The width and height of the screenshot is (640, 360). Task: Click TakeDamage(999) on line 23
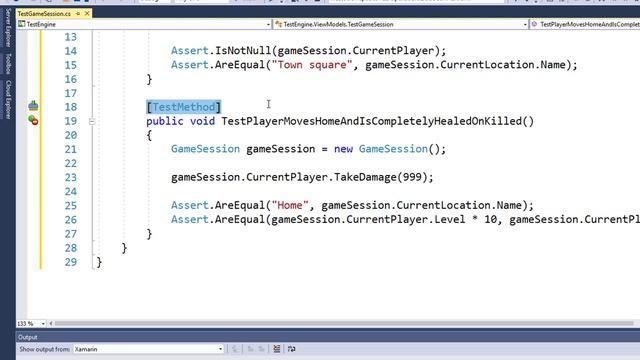[x=380, y=178]
